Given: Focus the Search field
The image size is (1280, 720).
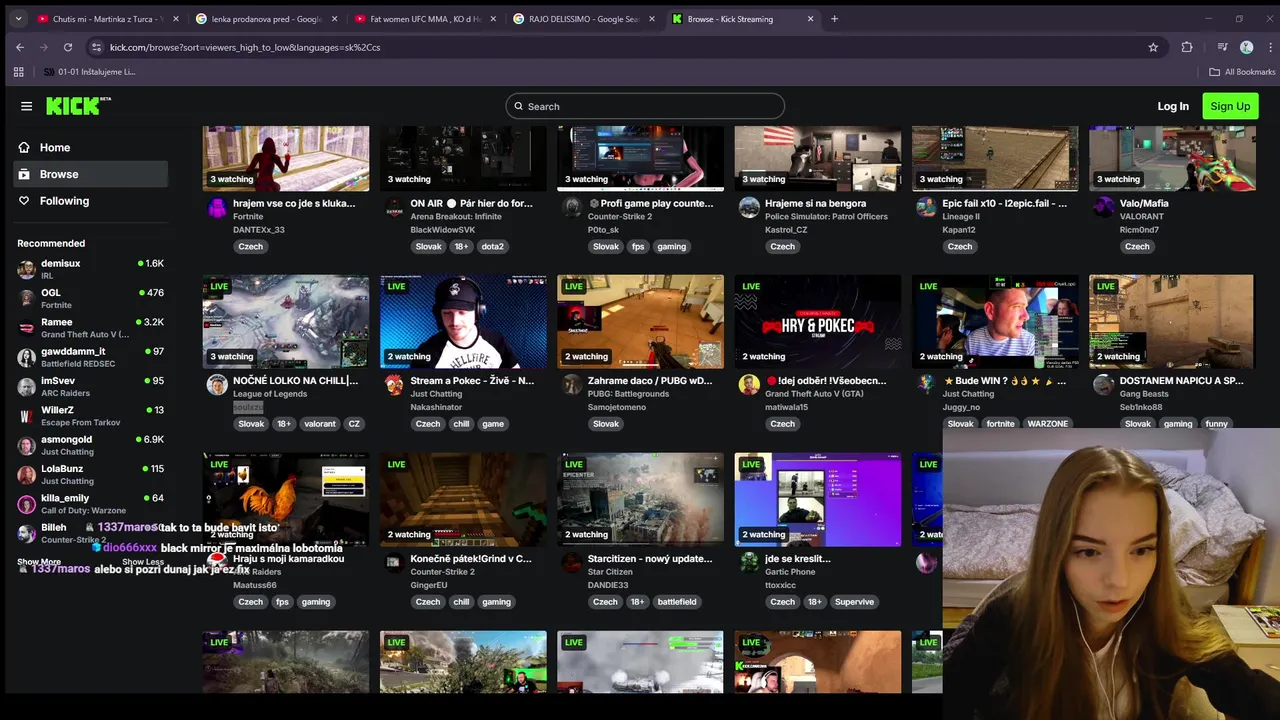Looking at the screenshot, I should pos(645,106).
